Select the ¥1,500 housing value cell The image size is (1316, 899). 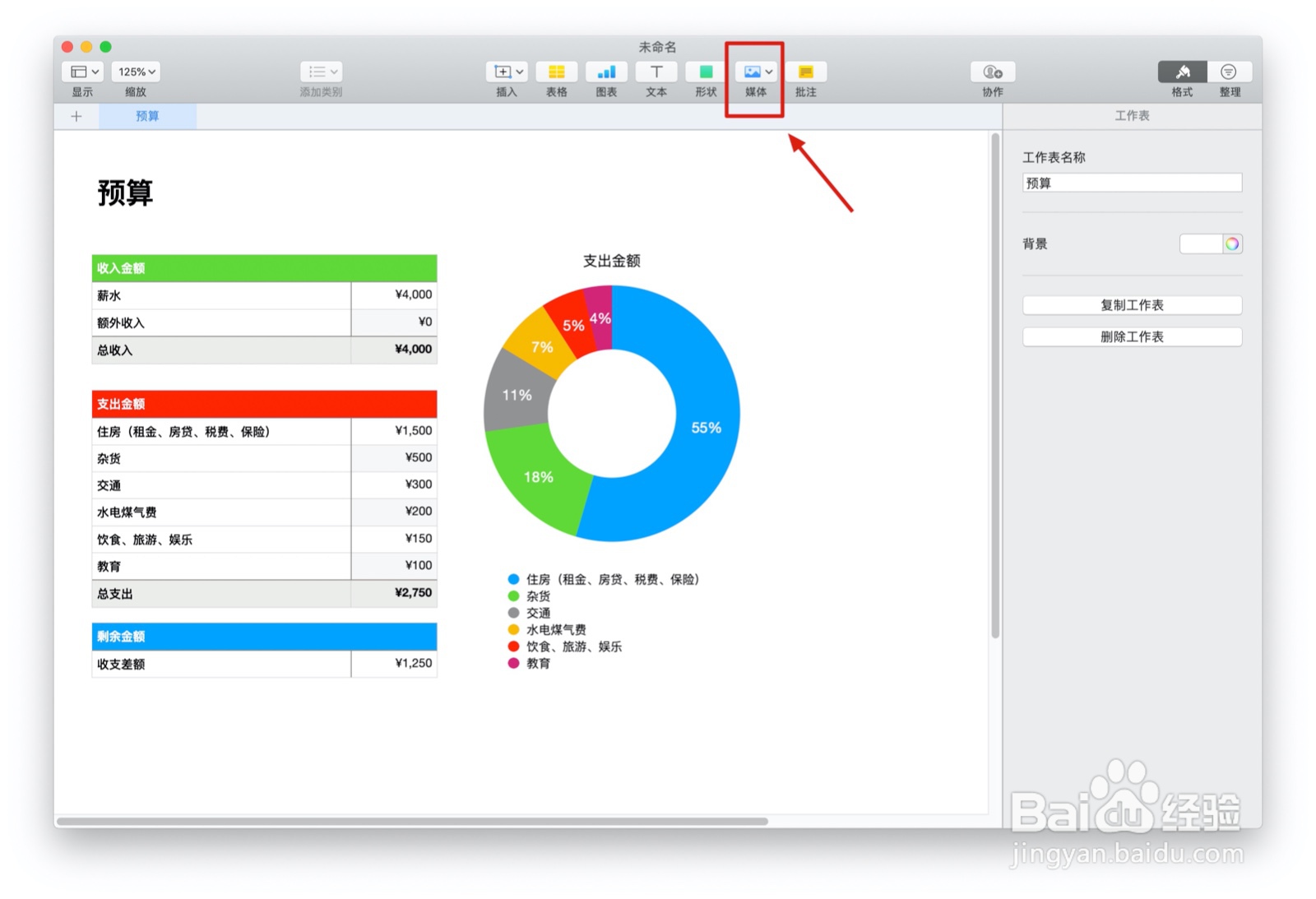click(394, 431)
